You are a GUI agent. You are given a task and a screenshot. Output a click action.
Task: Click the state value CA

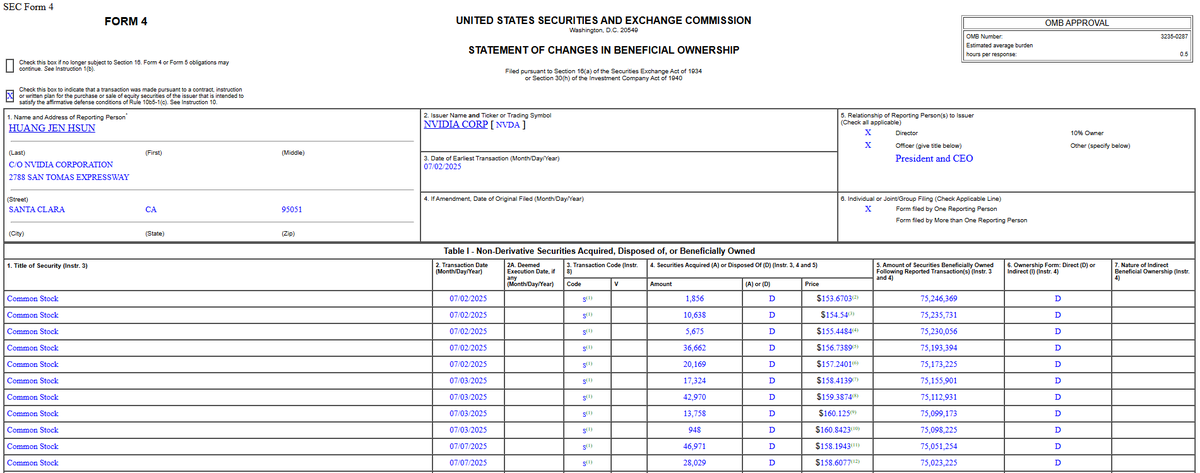coord(151,210)
